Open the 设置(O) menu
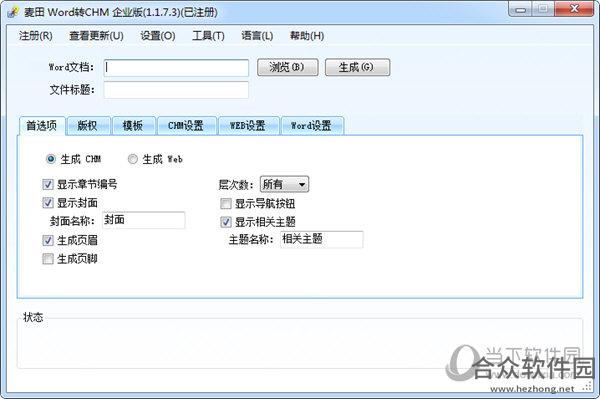 click(158, 36)
